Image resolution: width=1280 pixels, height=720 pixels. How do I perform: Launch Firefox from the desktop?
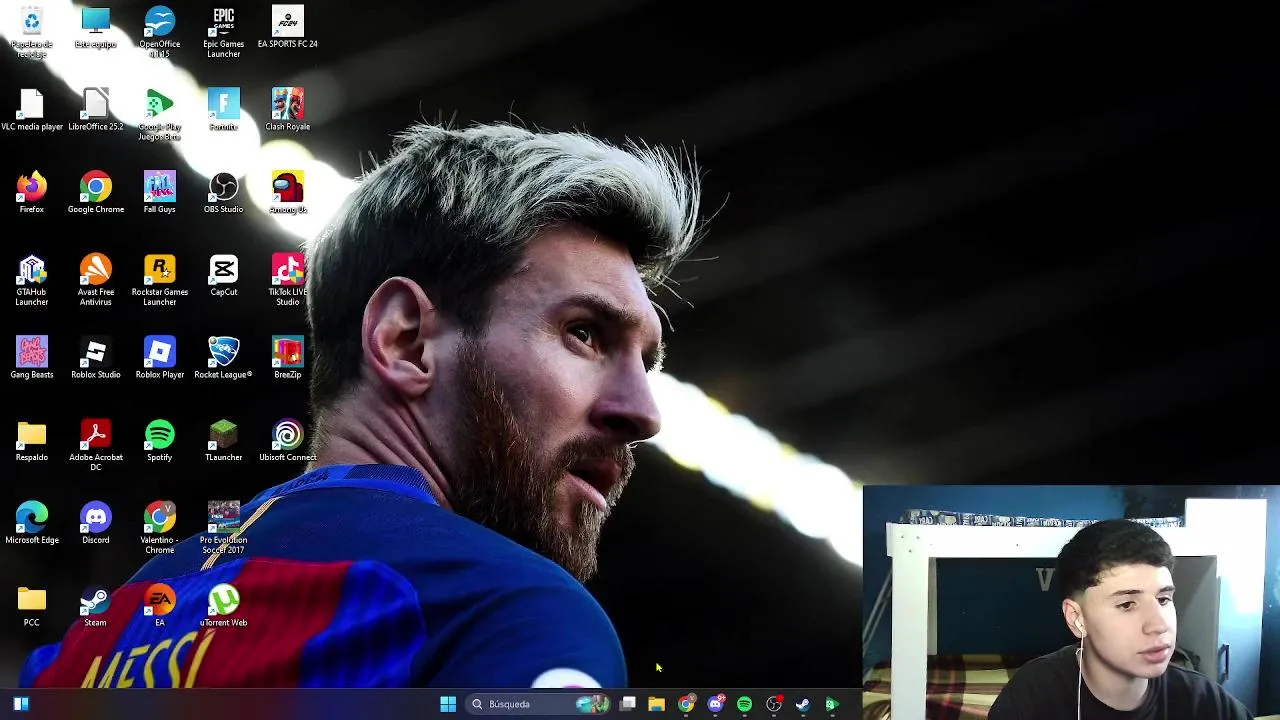click(x=32, y=193)
